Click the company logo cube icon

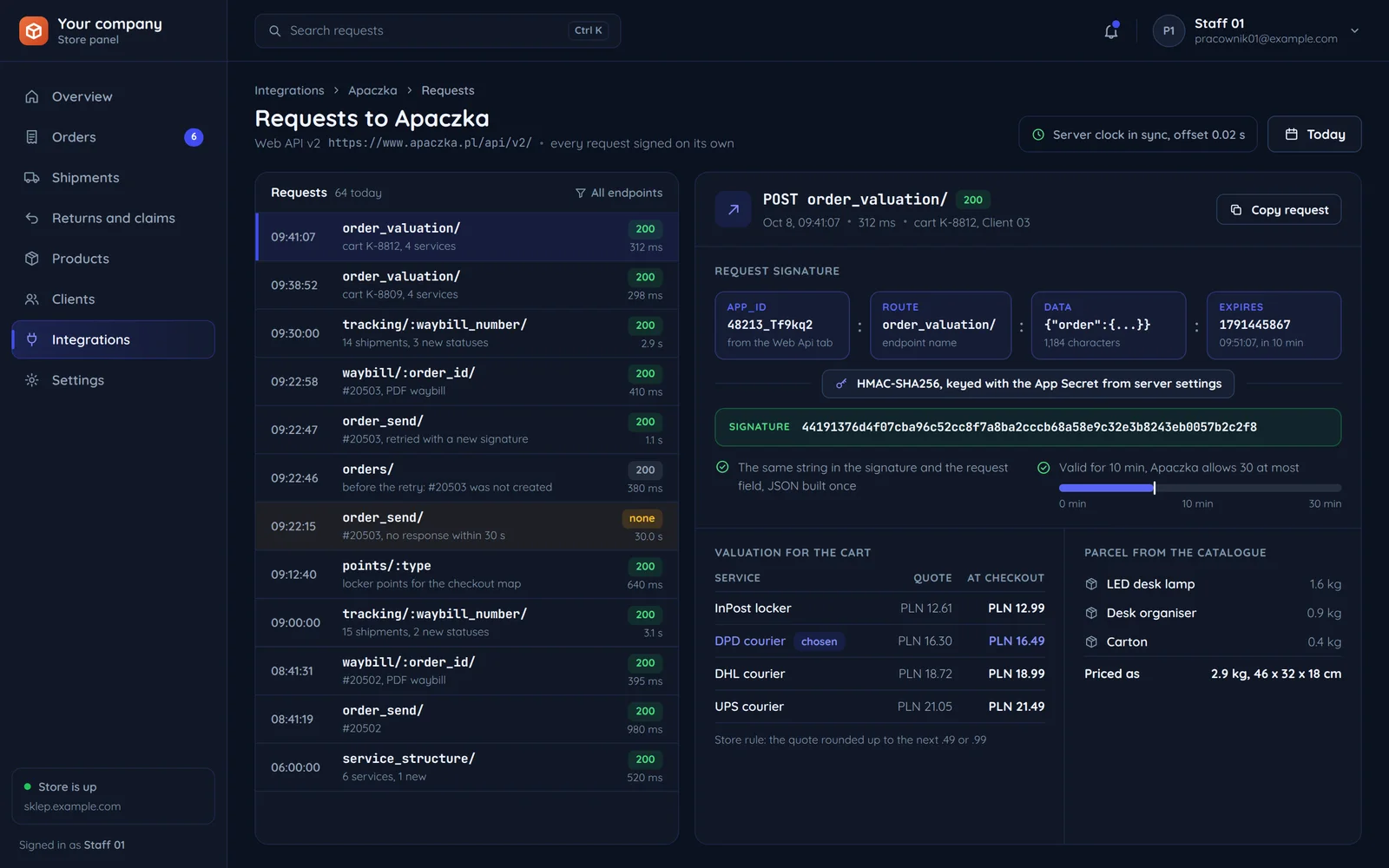click(34, 31)
